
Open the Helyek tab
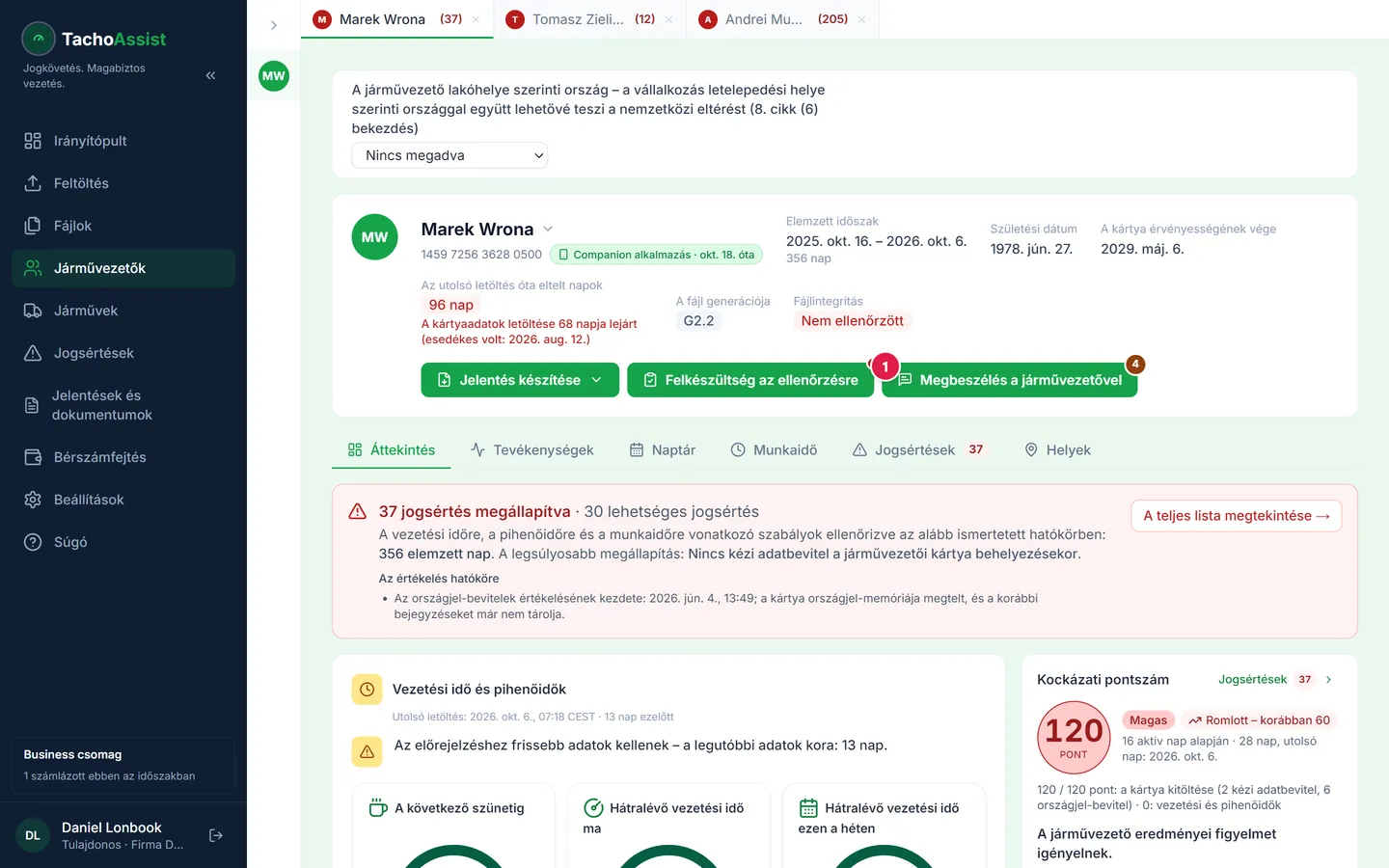[x=1057, y=450]
